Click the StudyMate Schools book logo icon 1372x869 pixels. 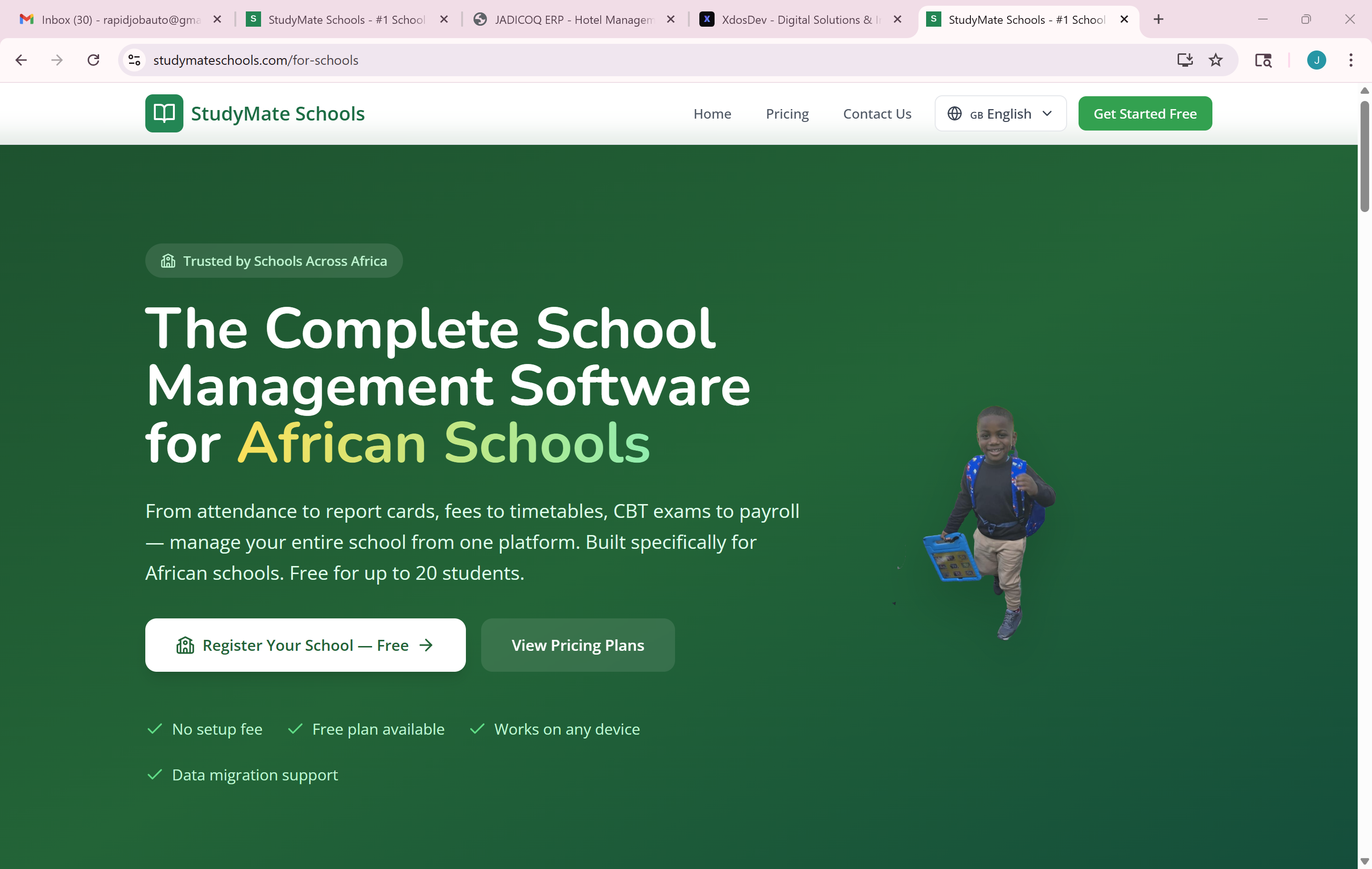click(x=164, y=113)
